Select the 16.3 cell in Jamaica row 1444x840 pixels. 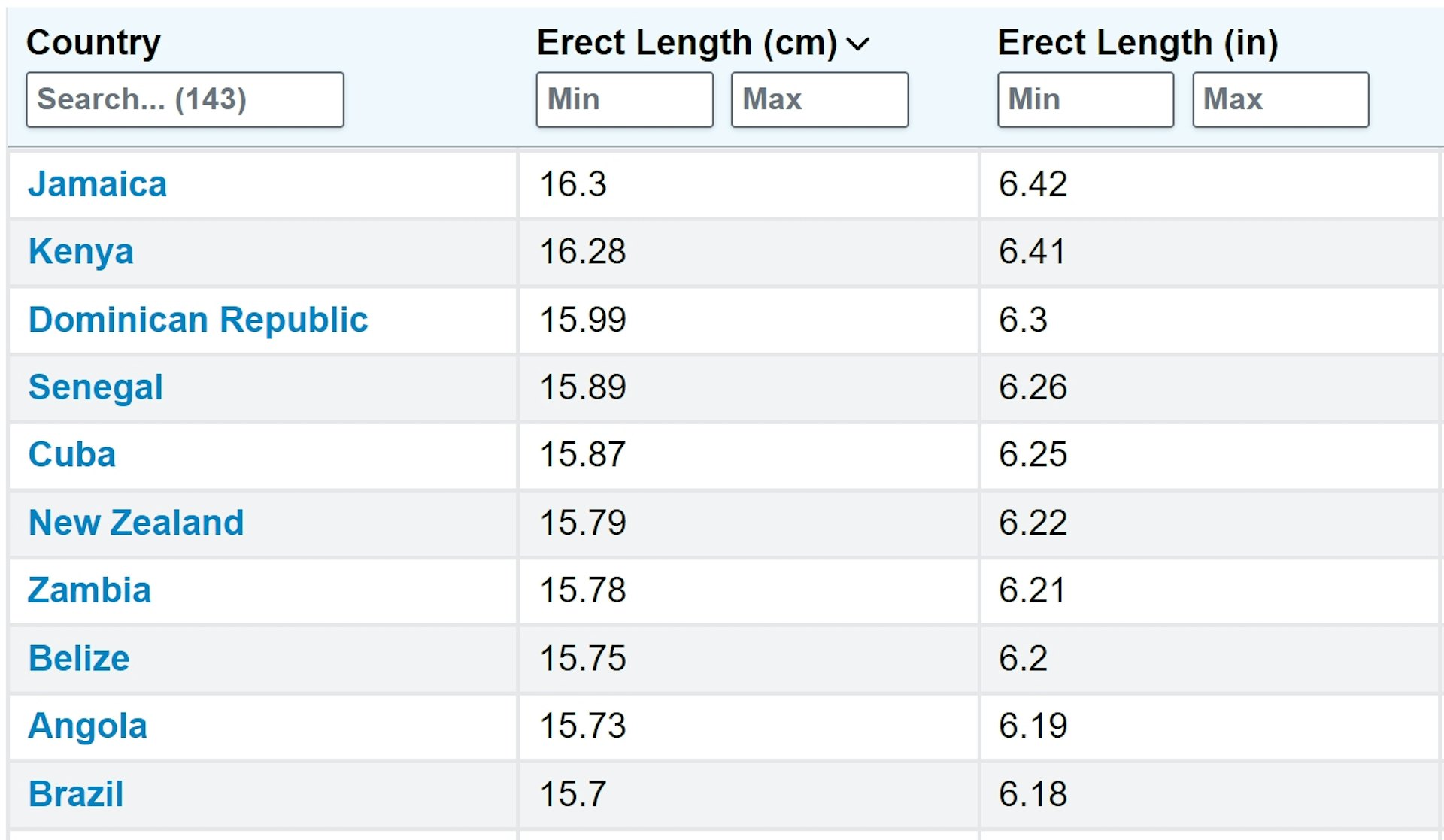point(748,185)
